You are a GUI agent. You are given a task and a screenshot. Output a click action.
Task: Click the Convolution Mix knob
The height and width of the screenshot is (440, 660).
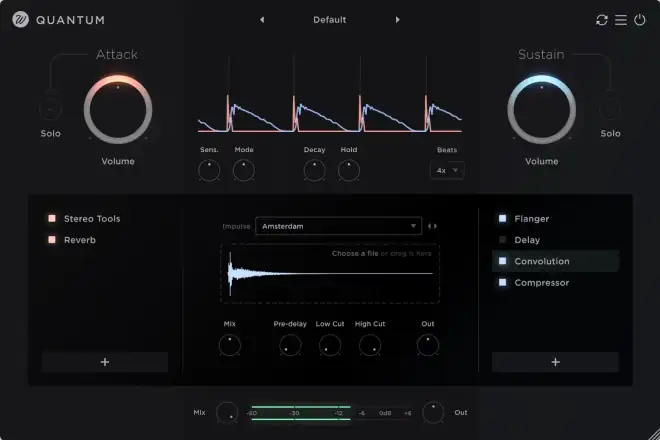click(x=230, y=345)
